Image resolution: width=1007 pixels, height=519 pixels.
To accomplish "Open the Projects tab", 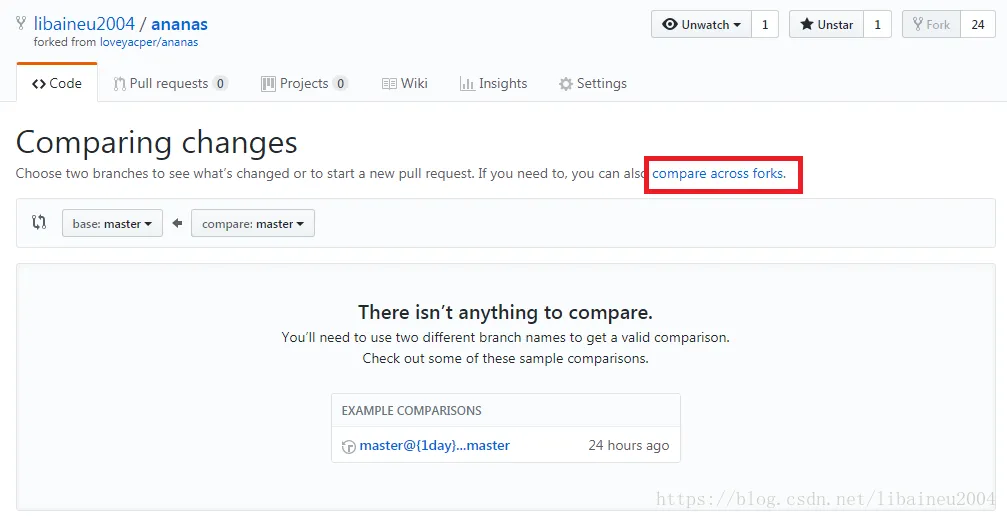I will [304, 84].
